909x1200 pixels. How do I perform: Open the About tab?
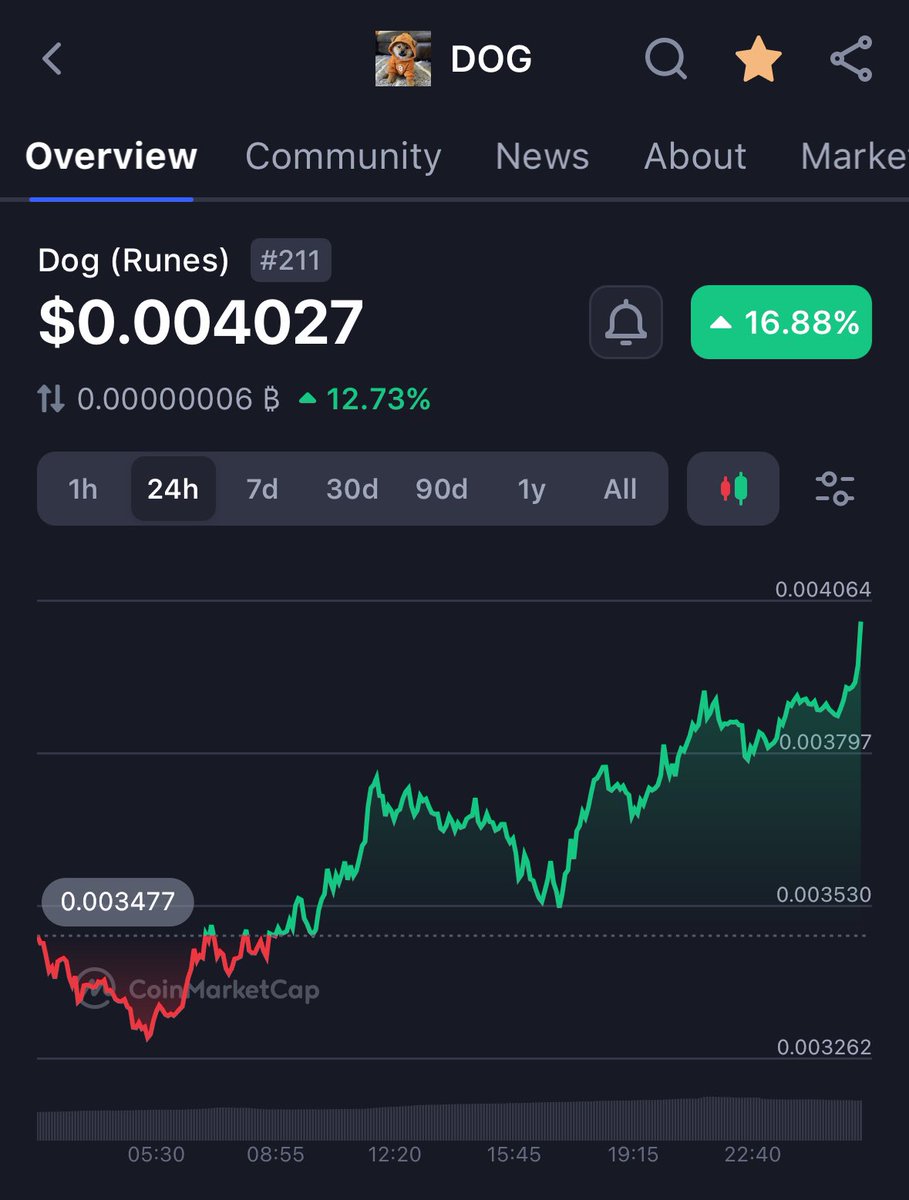click(695, 156)
